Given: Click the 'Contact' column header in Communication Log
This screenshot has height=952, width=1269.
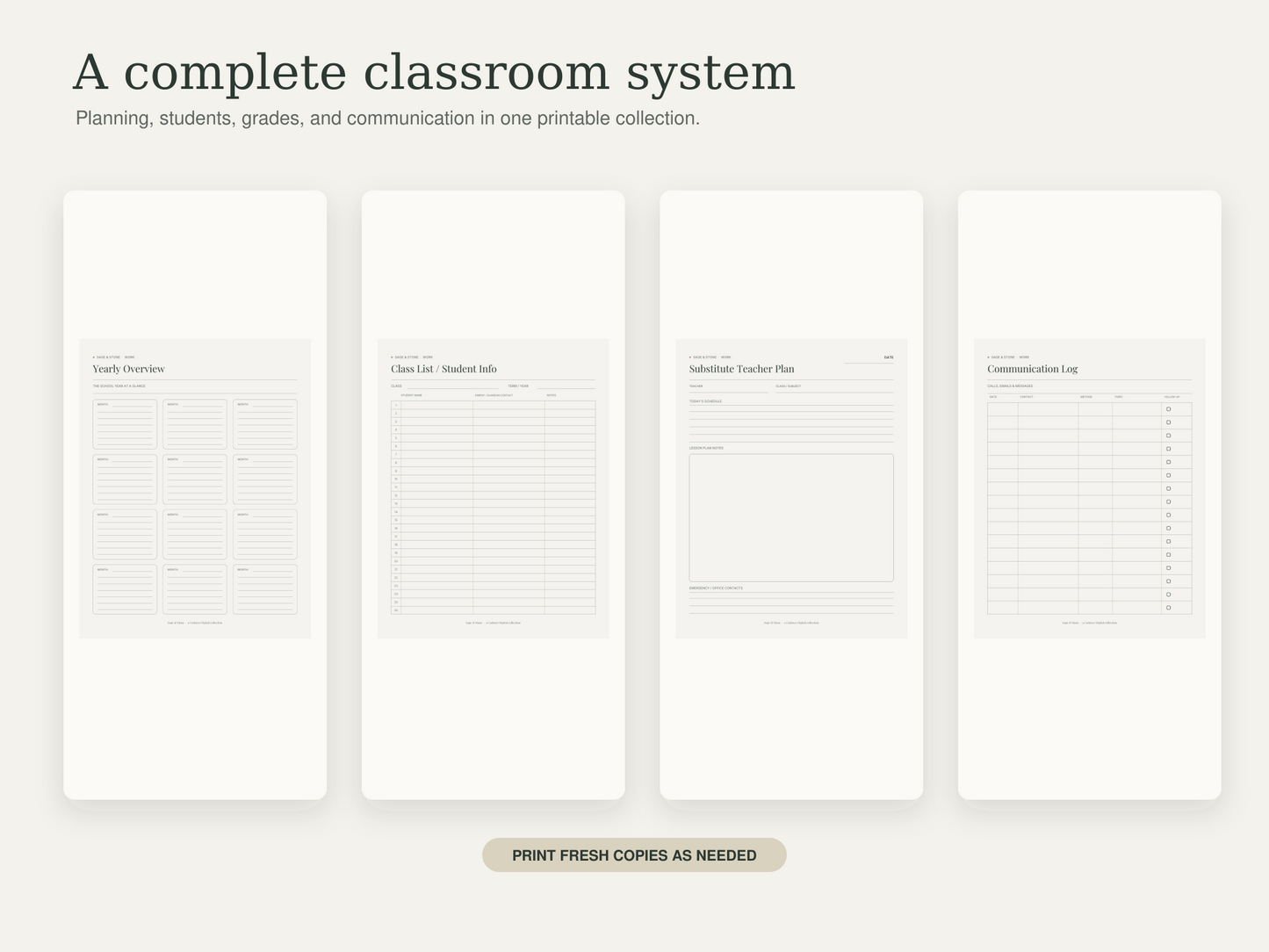Looking at the screenshot, I should click(1027, 397).
